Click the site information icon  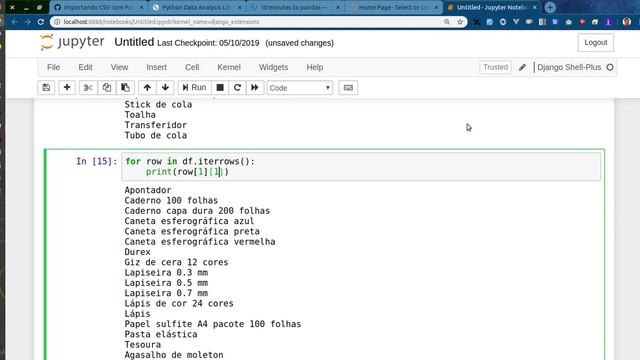57,22
